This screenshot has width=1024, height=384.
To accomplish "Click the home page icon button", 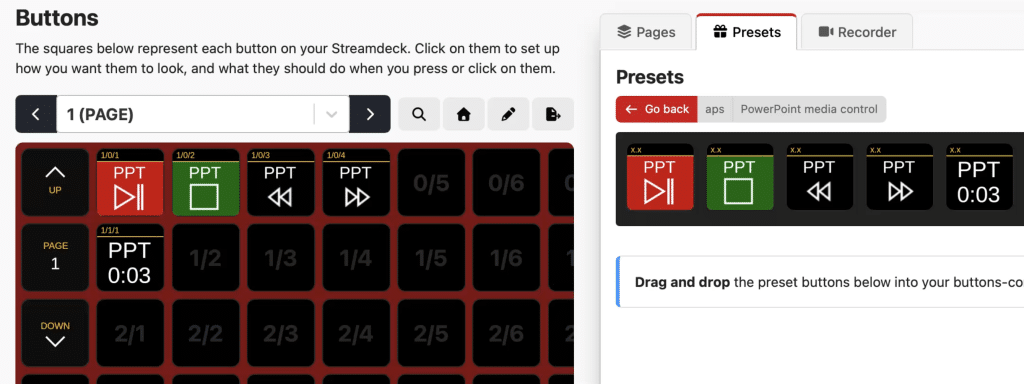I will 464,114.
